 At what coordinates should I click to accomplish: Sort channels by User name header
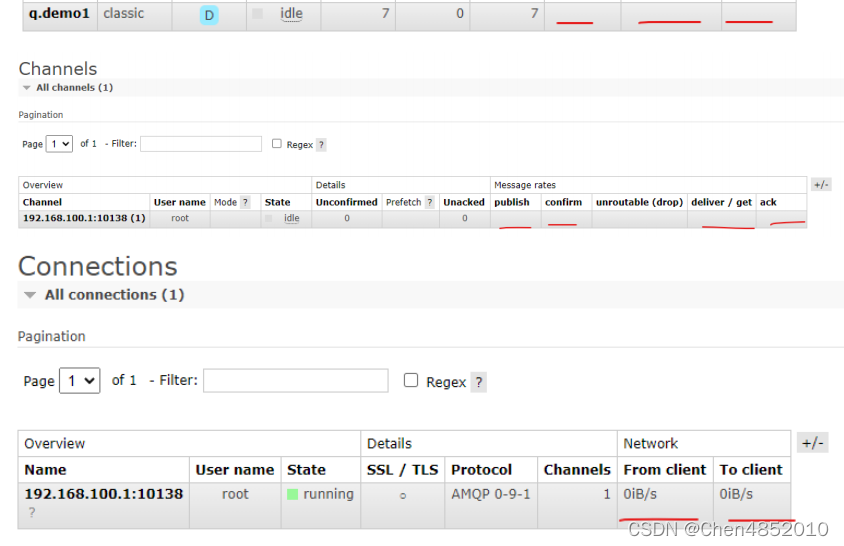[179, 202]
